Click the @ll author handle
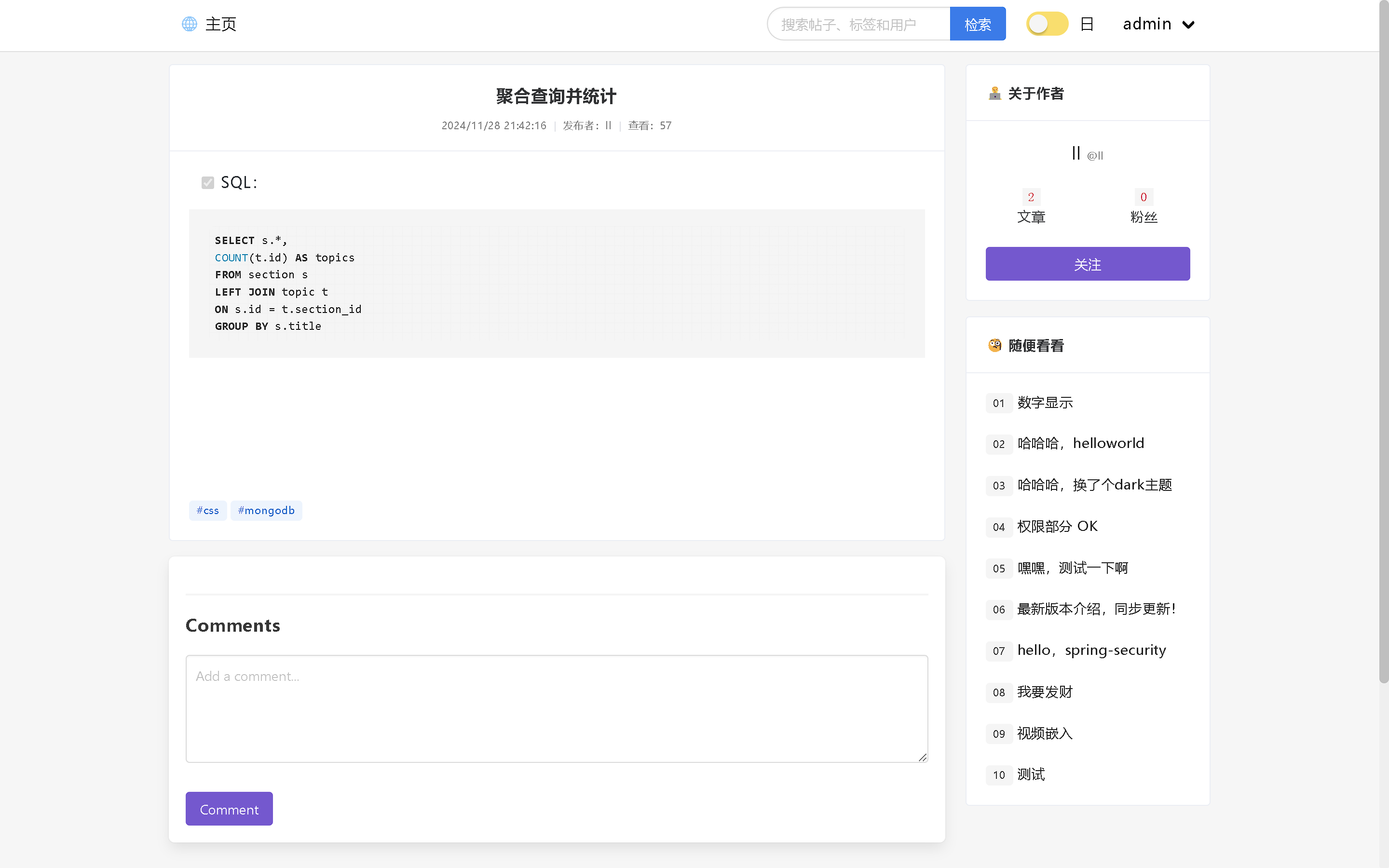1389x868 pixels. tap(1095, 156)
